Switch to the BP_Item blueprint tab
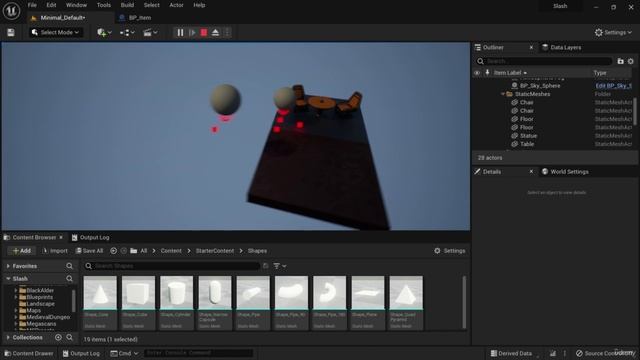The width and height of the screenshot is (640, 360). pos(140,18)
